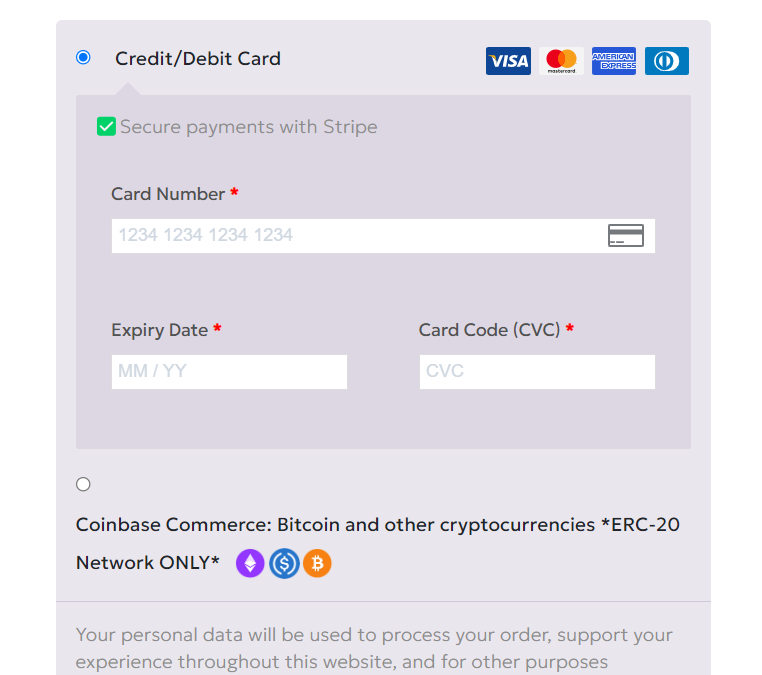
Task: Focus the Card Number input field
Action: [x=383, y=236]
